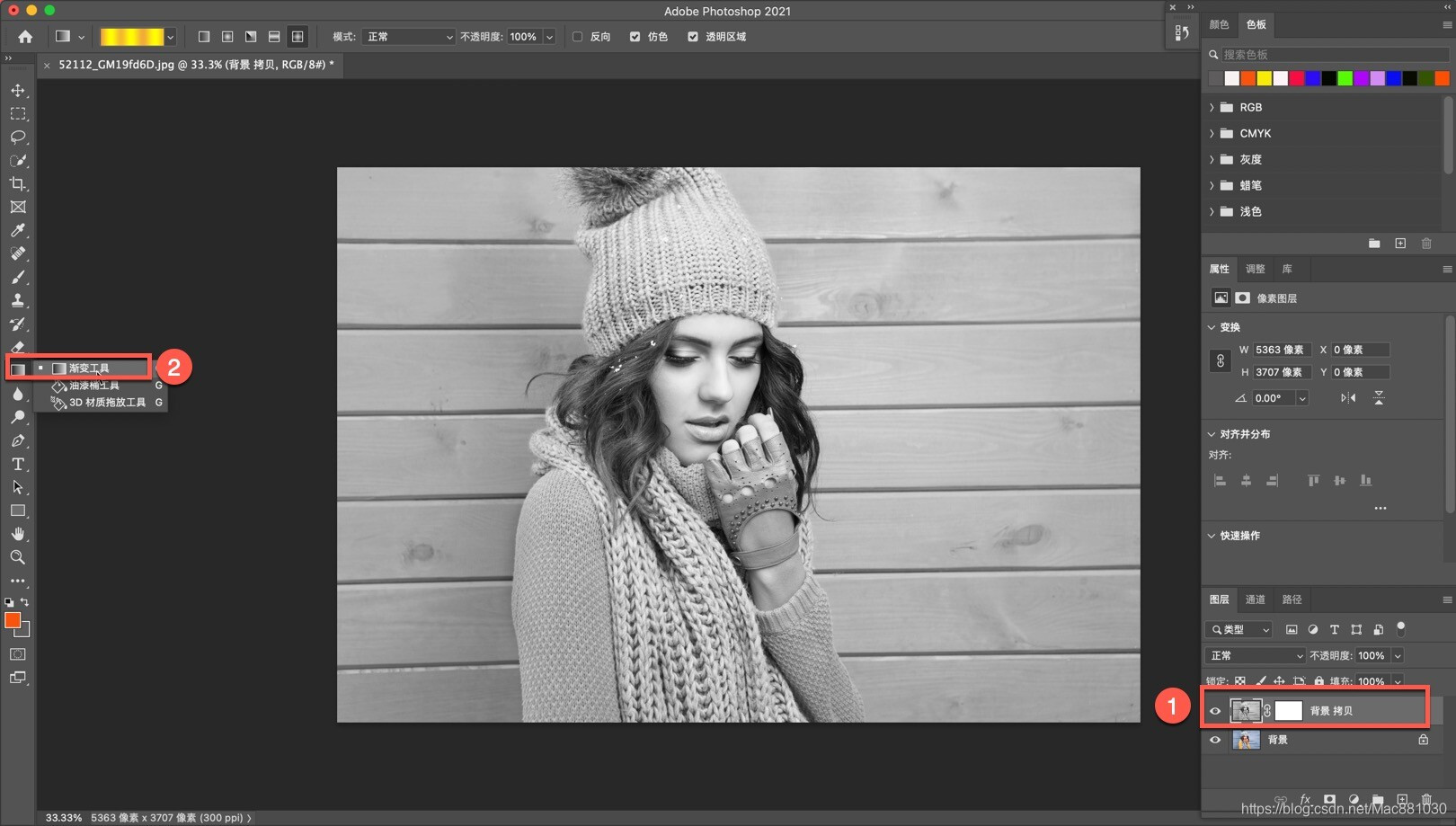
Task: Choose the linear gradient style
Action: (x=204, y=37)
